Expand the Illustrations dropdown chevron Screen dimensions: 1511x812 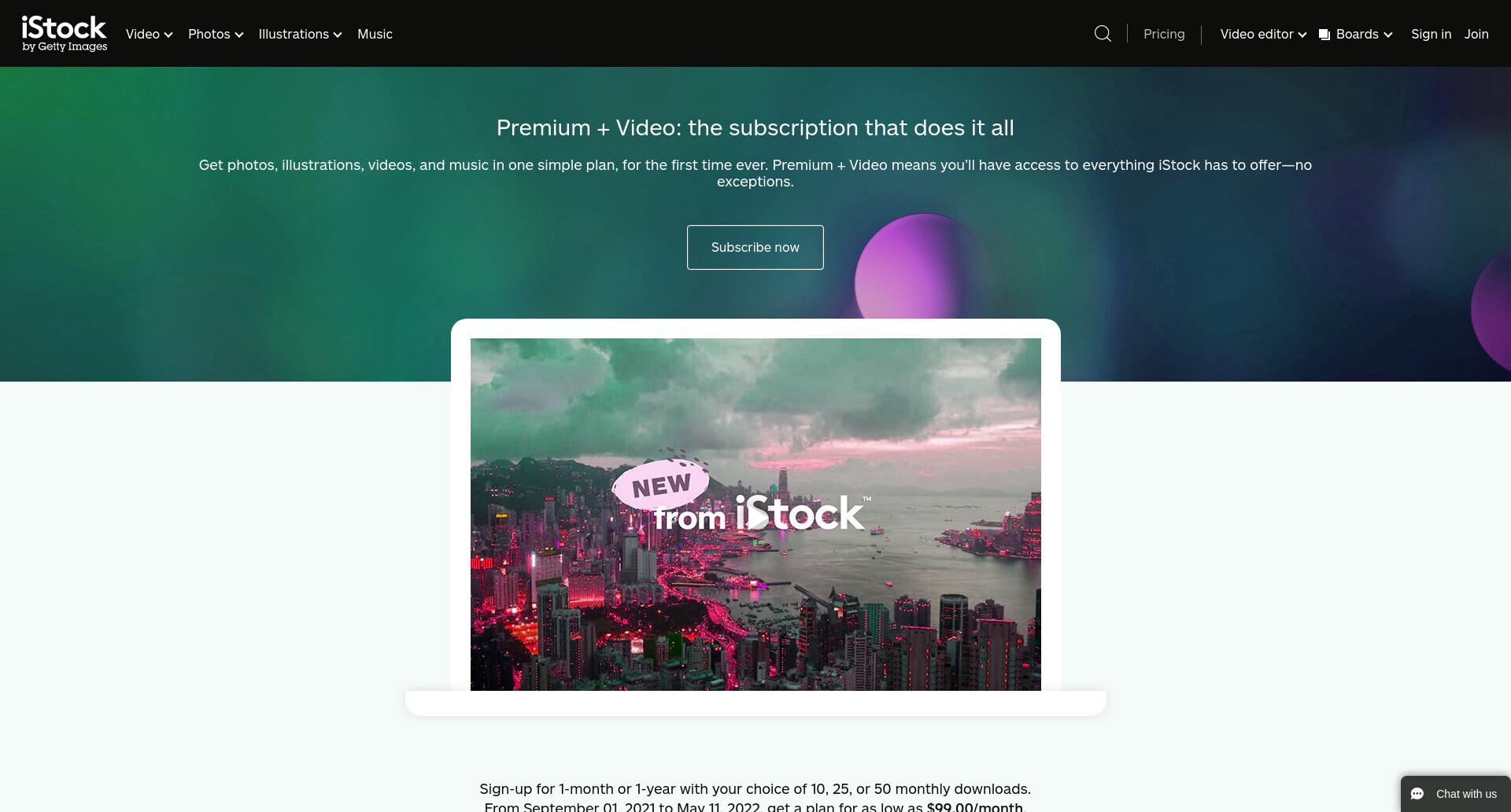(x=338, y=35)
